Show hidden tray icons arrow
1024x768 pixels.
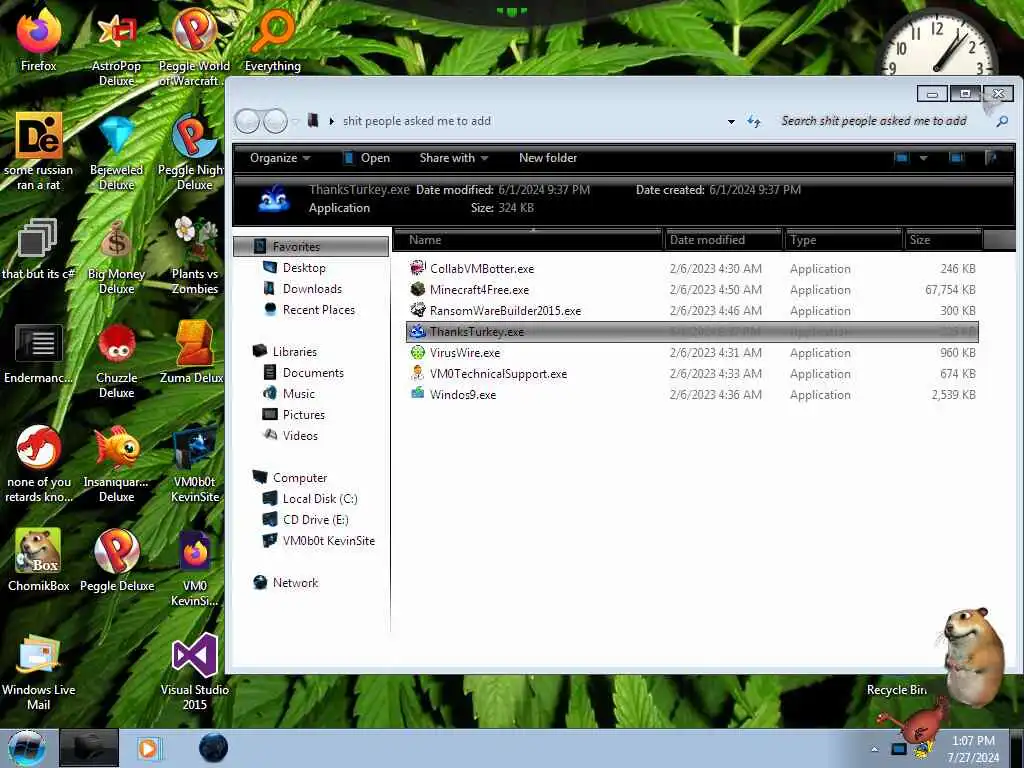(874, 749)
